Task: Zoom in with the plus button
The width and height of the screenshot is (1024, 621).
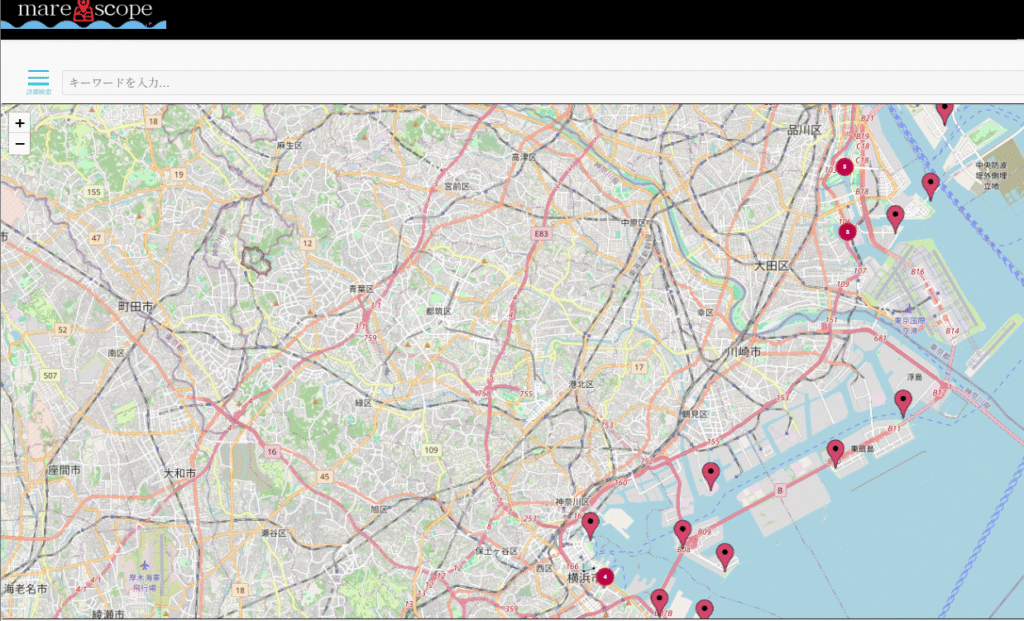Action: tap(20, 123)
